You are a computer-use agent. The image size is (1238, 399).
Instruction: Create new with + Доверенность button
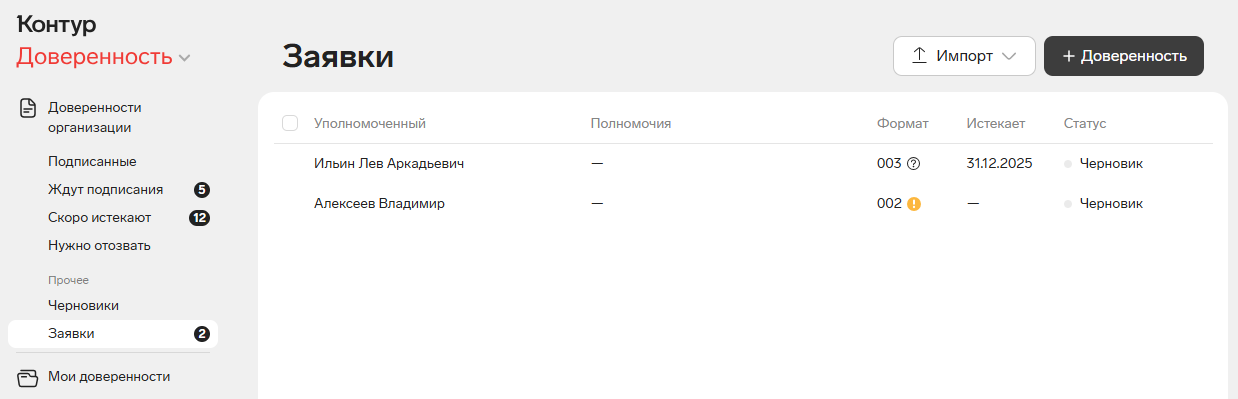tap(1124, 56)
